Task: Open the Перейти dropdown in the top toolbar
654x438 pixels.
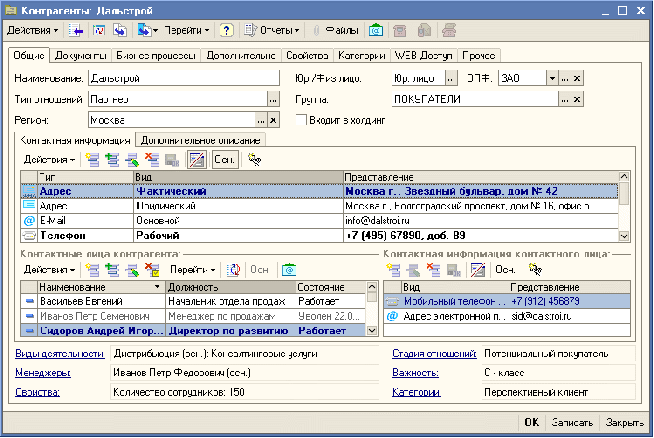Action: (x=186, y=30)
